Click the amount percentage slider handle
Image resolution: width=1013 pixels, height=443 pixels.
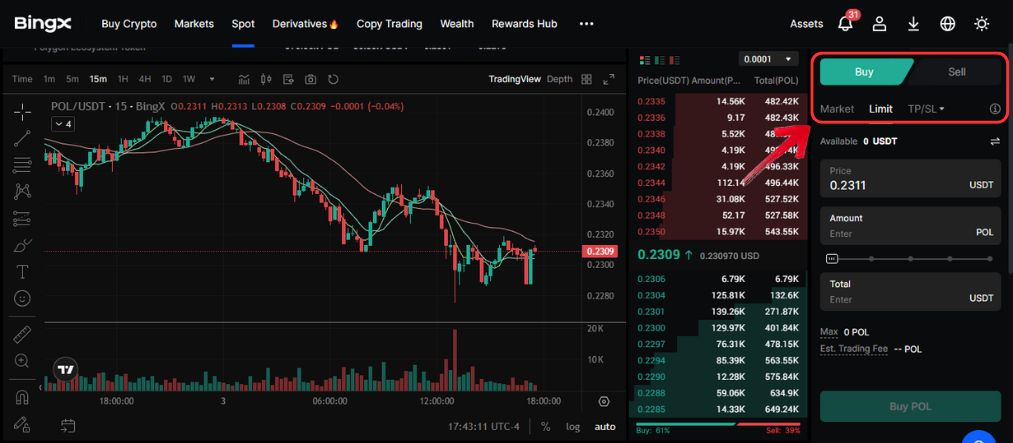coord(832,259)
